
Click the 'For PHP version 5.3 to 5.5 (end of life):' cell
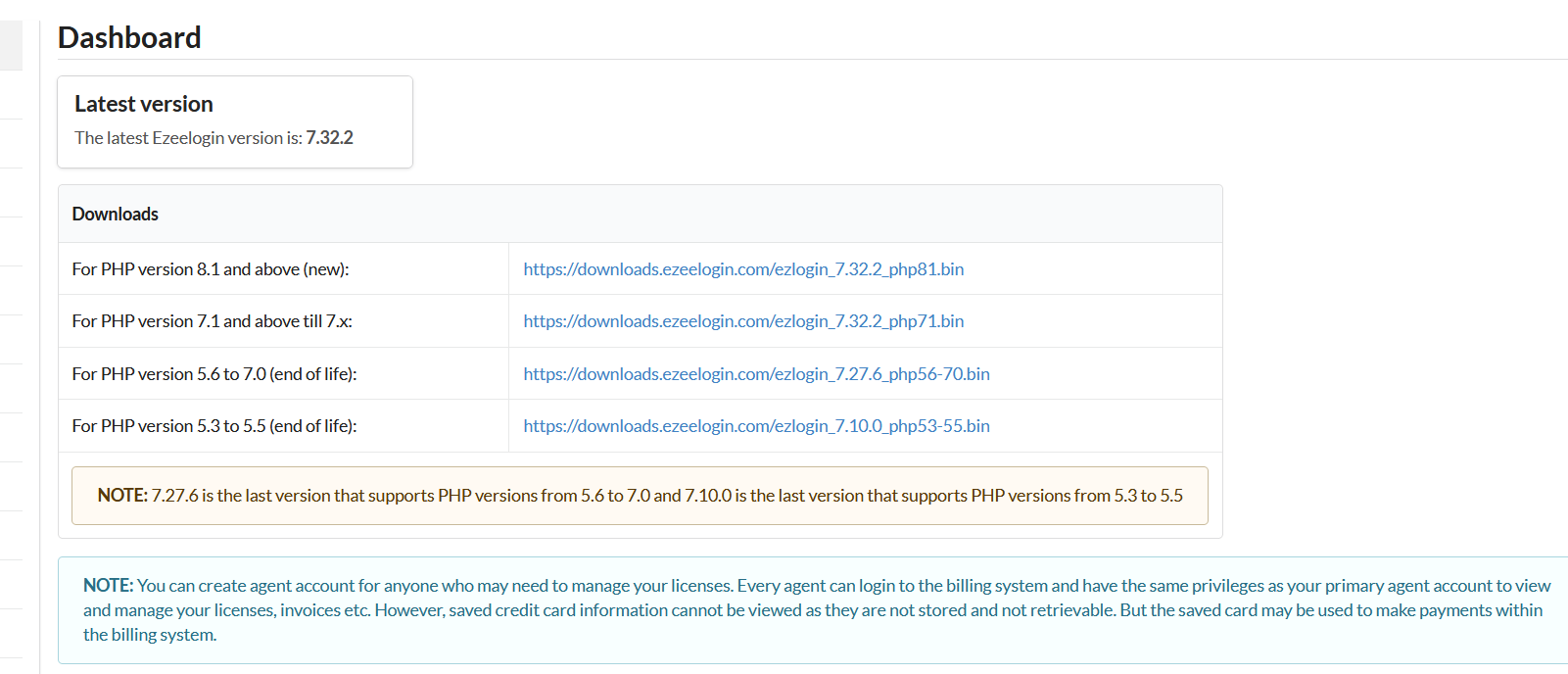click(284, 426)
